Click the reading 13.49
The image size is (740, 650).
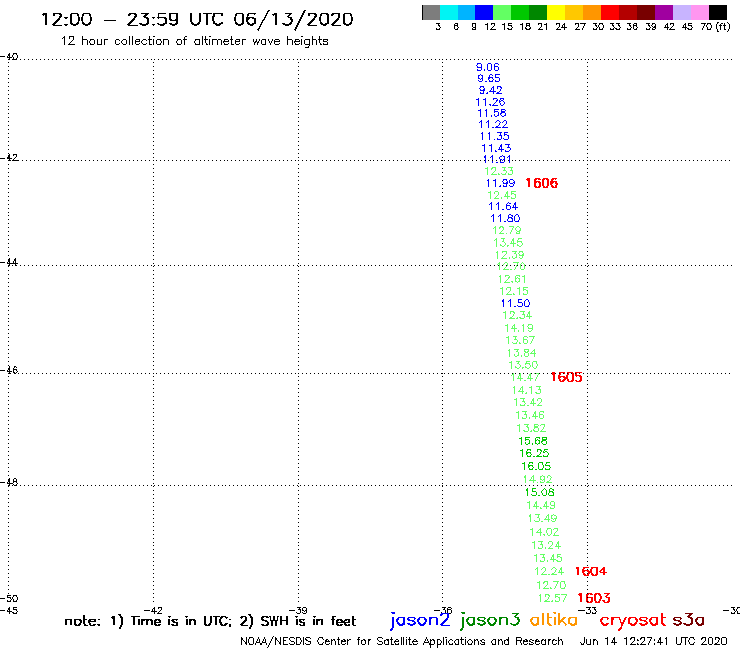click(x=542, y=518)
